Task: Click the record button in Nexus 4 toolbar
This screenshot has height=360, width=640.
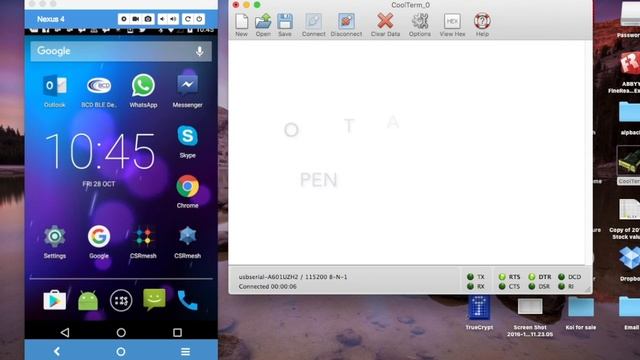Action: (124, 19)
